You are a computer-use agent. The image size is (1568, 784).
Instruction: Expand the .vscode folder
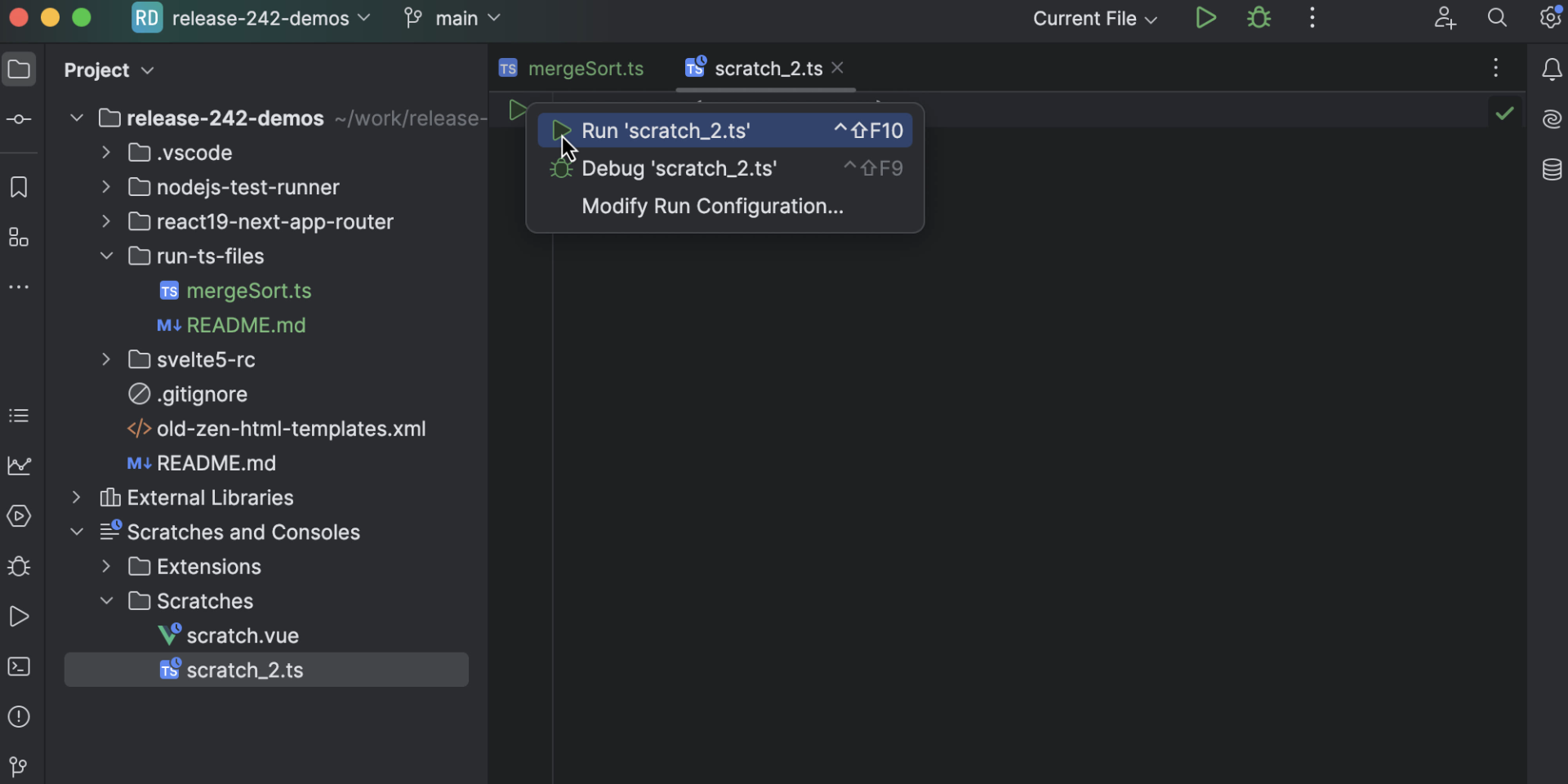[106, 153]
